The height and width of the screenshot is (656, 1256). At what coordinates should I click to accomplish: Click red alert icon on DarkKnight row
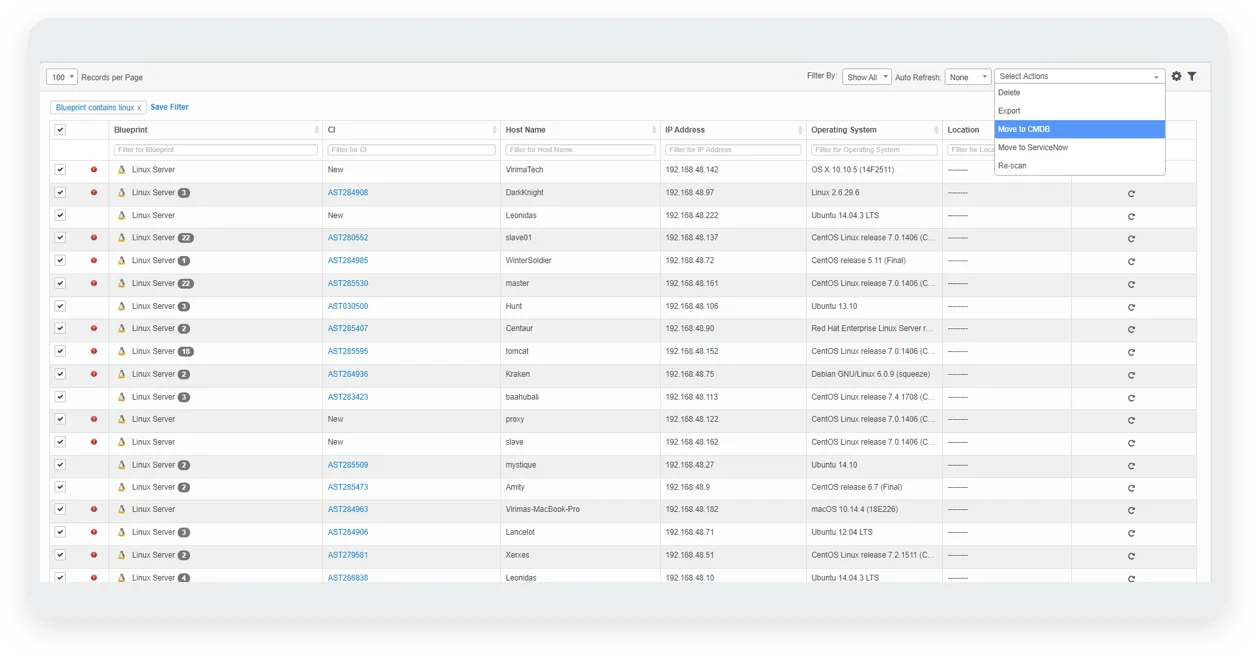pyautogui.click(x=94, y=192)
